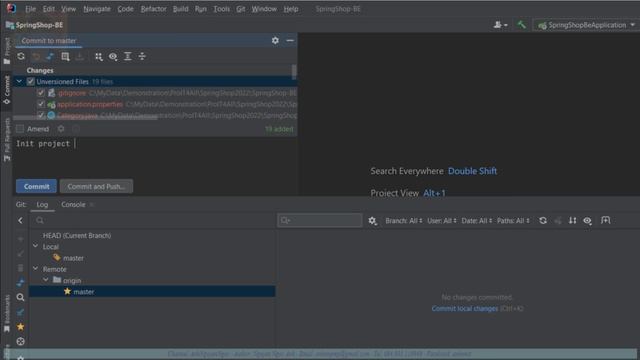Switch to the Console tab in Git
The height and width of the screenshot is (360, 640).
point(73,204)
